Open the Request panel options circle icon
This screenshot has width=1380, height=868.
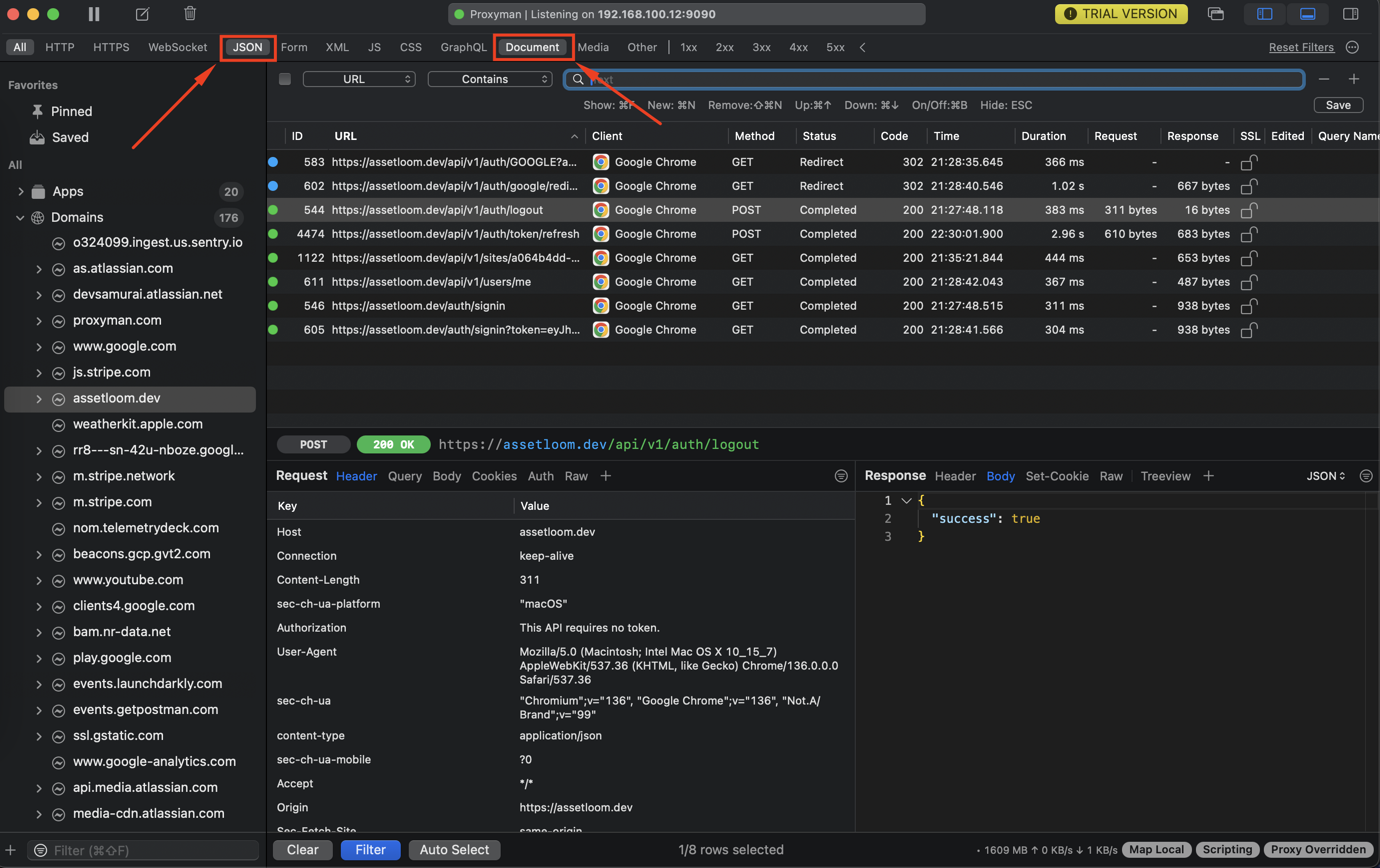click(841, 476)
